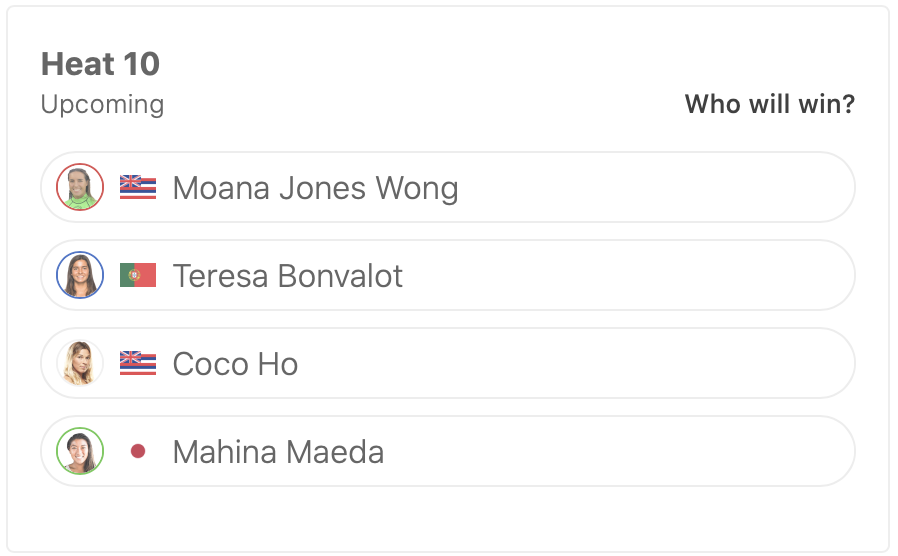This screenshot has width=898, height=556.
Task: Click Mahina Maeda's profile avatar
Action: 80,451
